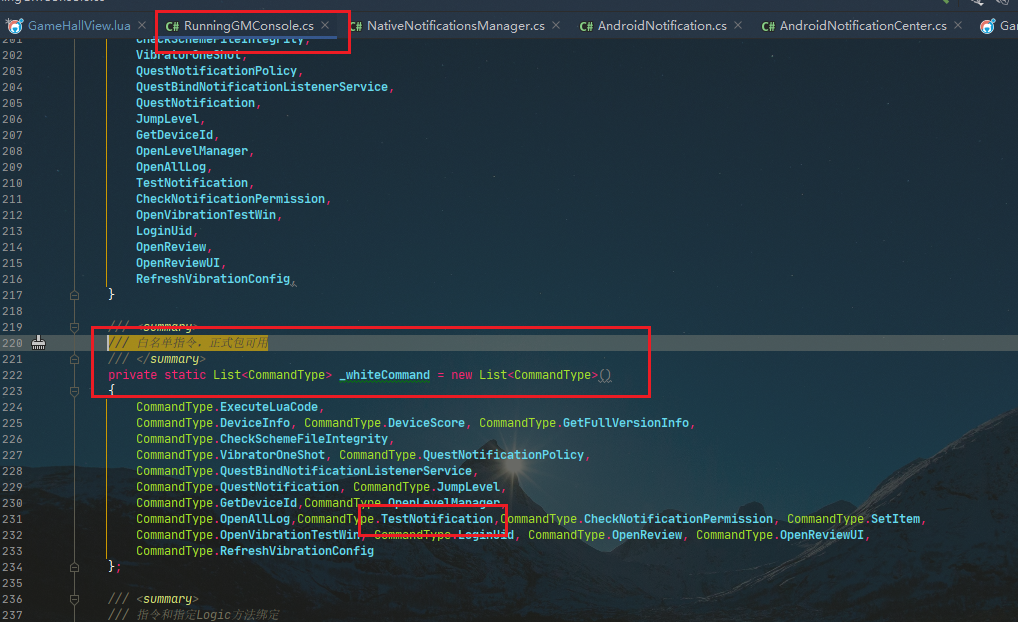The width and height of the screenshot is (1018, 622).
Task: Close the AndroidNotificationCenter.cs tab
Action: coord(958,25)
